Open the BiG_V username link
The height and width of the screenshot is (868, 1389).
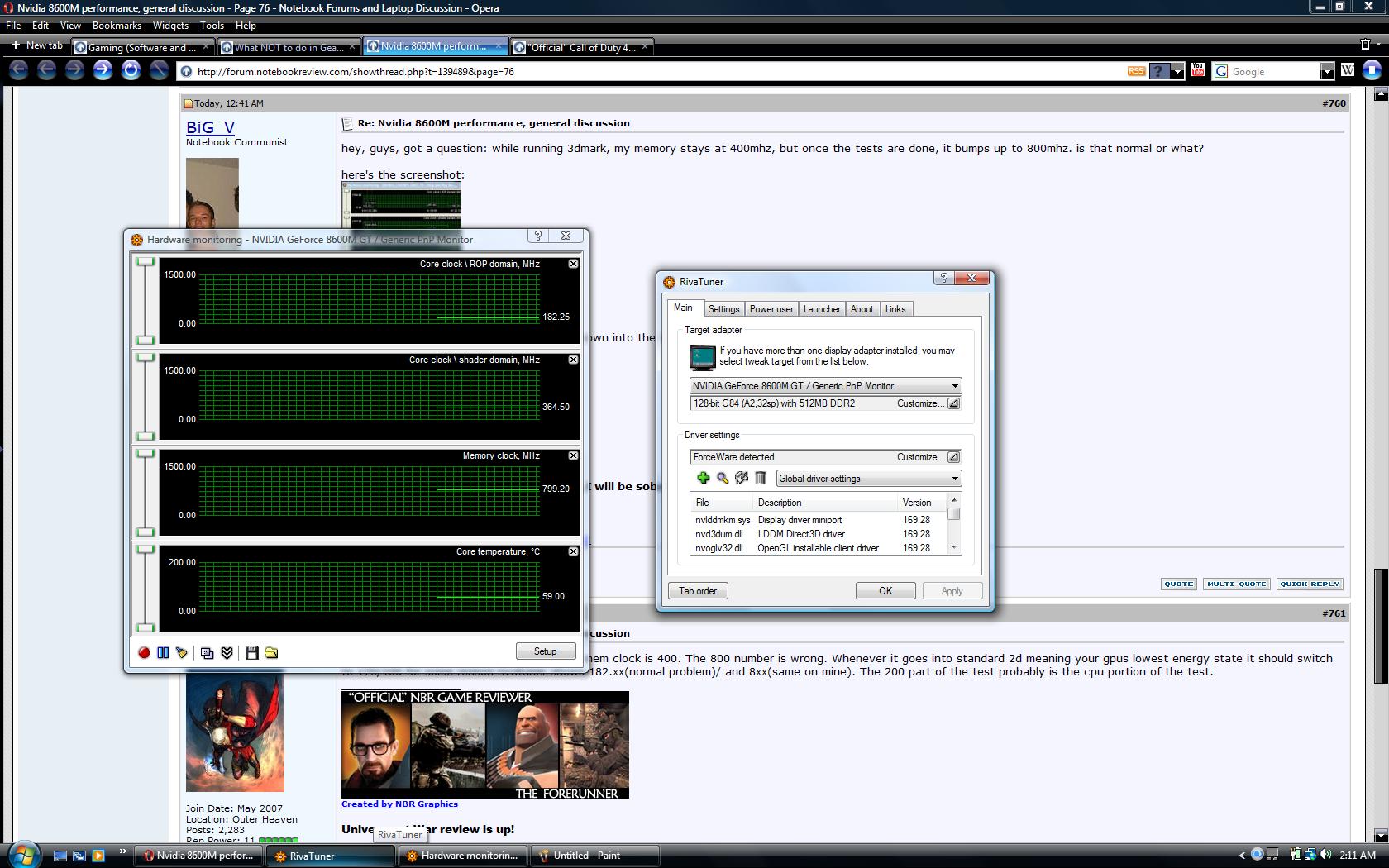[210, 127]
